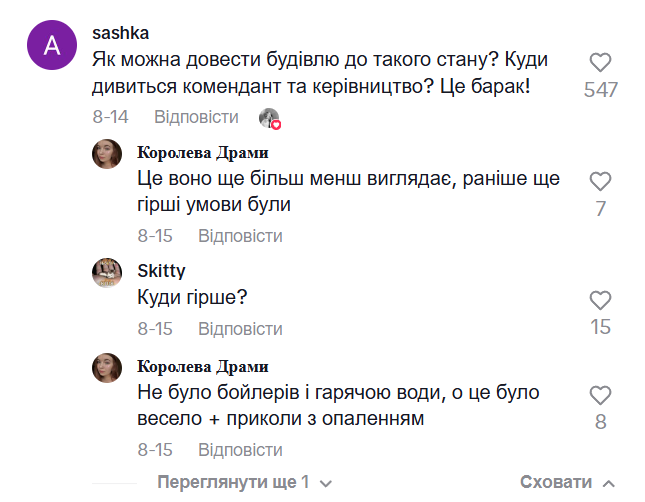The width and height of the screenshot is (645, 502).
Task: Reply to sashka's comment via 'Відповісти'
Action: (x=196, y=117)
